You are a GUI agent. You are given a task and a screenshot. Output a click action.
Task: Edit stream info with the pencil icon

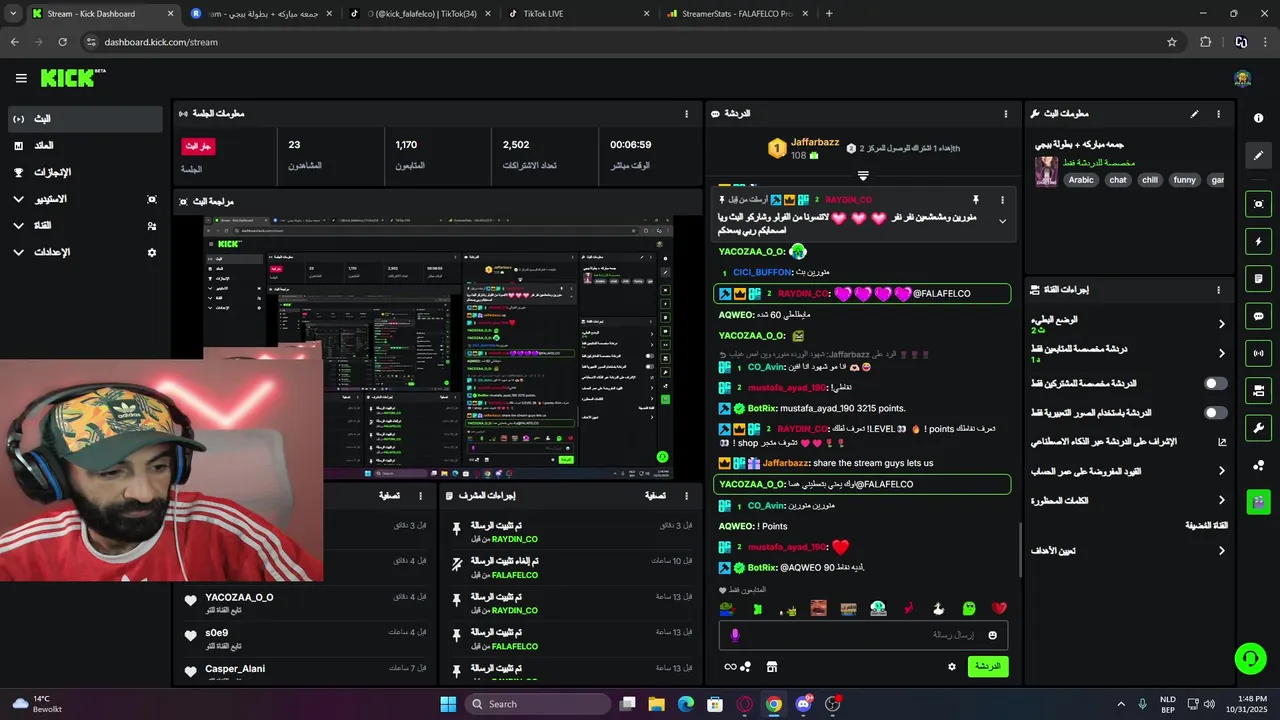pyautogui.click(x=1194, y=114)
